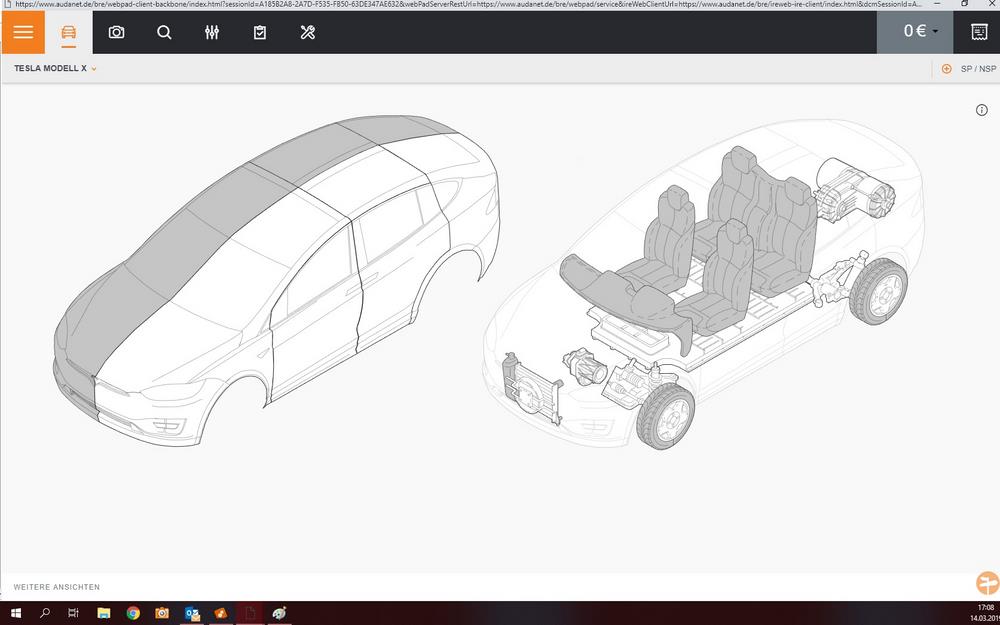The height and width of the screenshot is (625, 1000).
Task: Open the orange hamburger menu
Action: [23, 32]
